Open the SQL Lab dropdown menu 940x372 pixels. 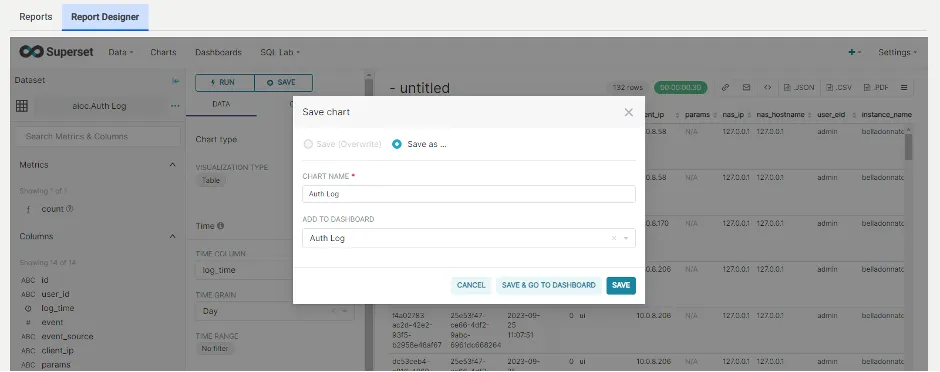[280, 52]
